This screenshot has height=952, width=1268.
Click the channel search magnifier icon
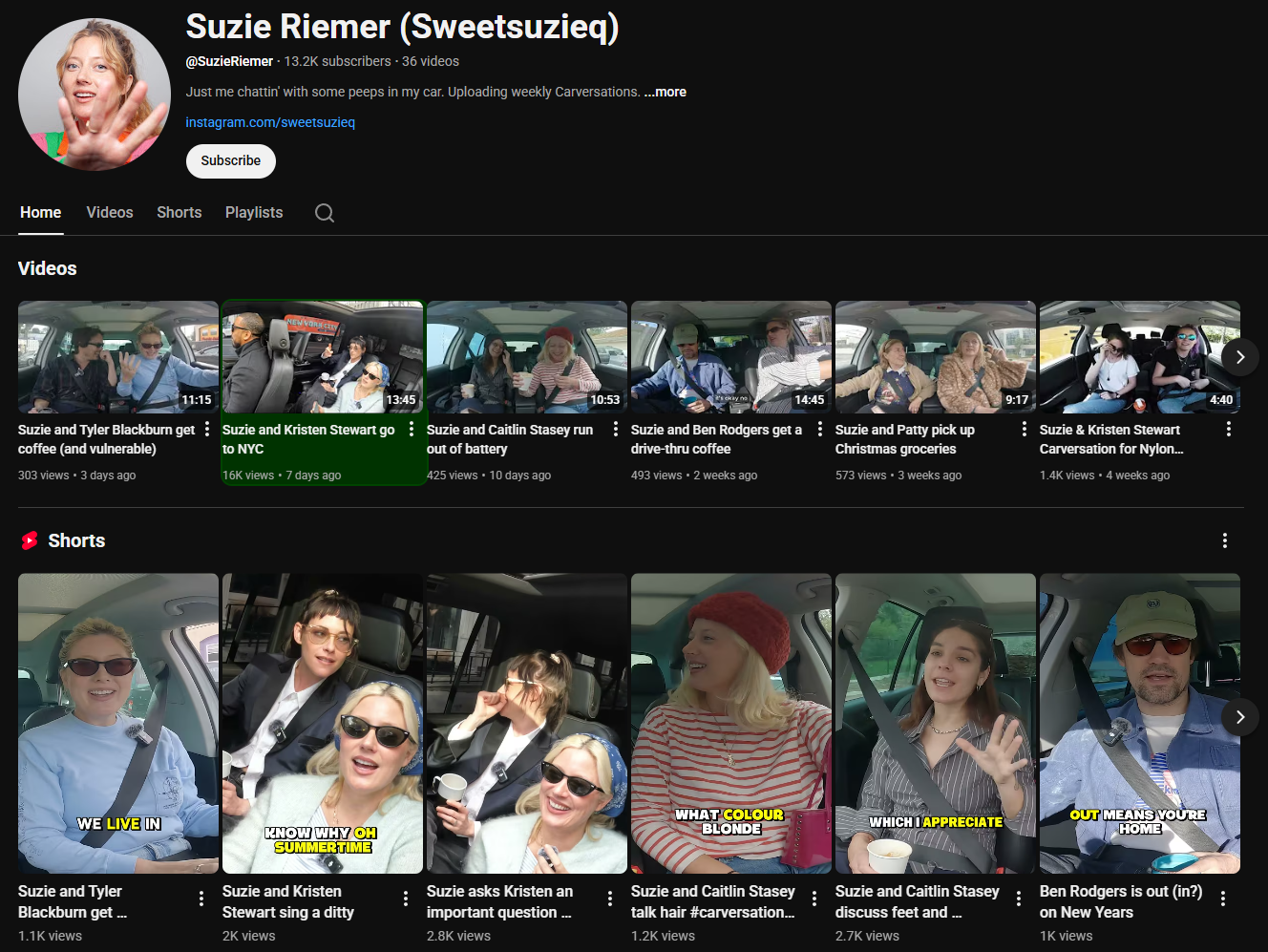[325, 213]
